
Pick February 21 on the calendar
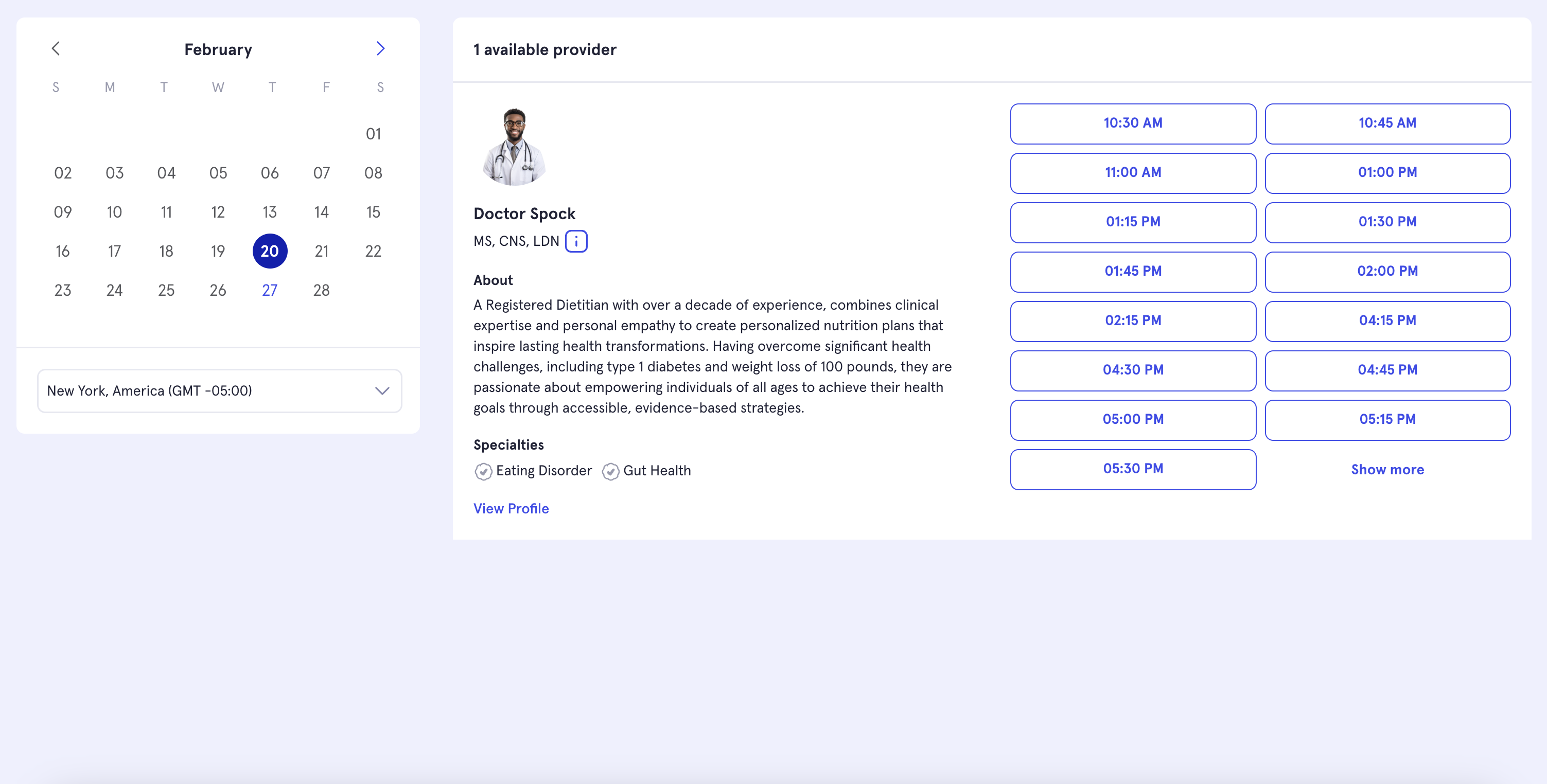(321, 251)
